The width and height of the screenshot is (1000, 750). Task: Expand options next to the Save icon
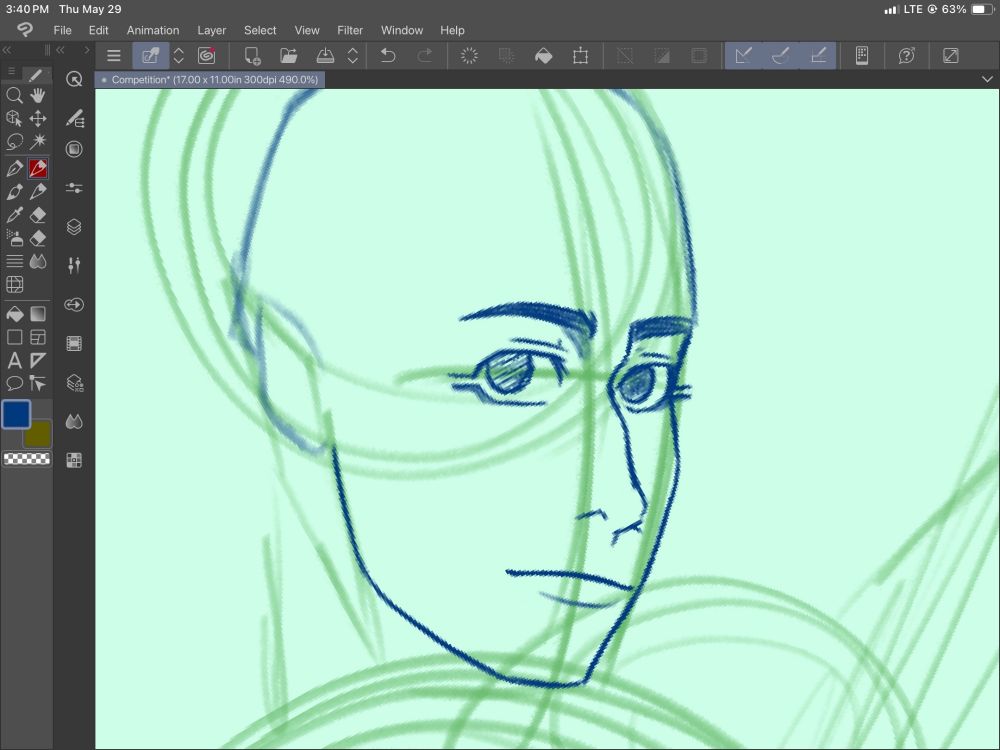tap(353, 56)
